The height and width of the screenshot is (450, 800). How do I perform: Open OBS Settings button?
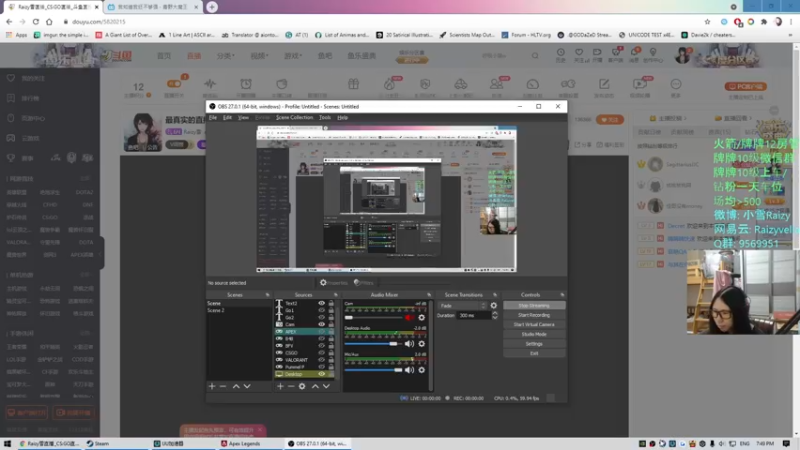point(534,343)
